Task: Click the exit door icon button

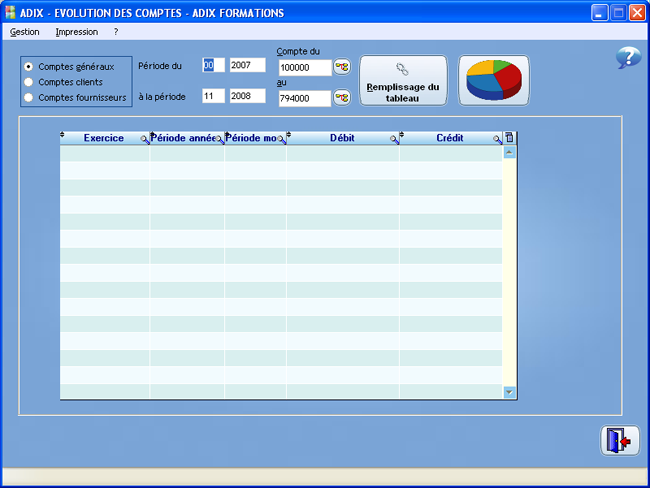Action: coord(619,440)
